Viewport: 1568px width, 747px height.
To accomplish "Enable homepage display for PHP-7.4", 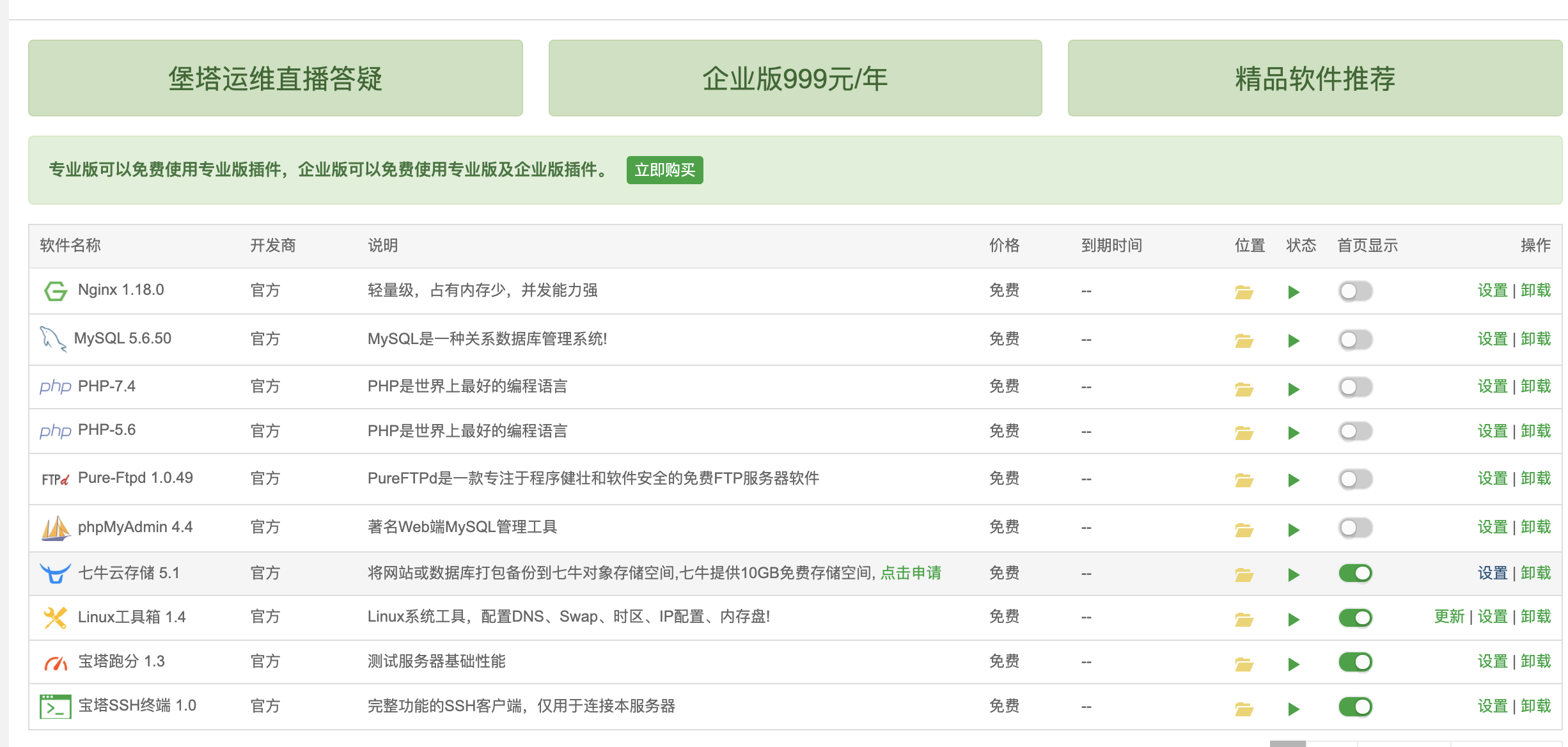I will 1356,387.
